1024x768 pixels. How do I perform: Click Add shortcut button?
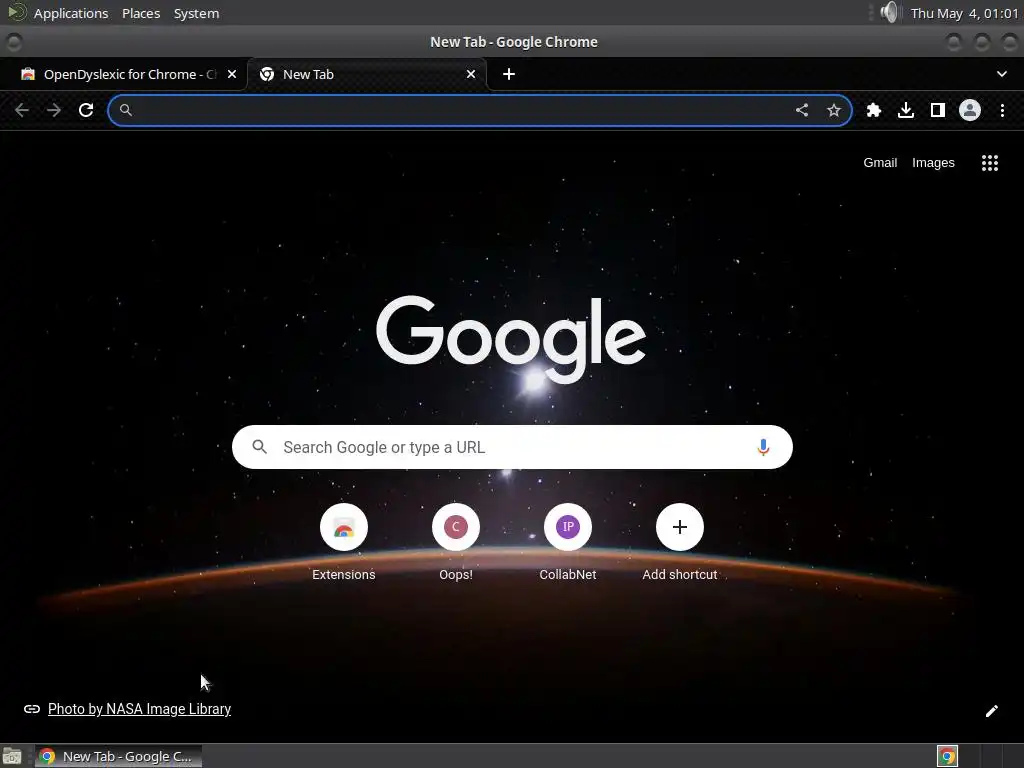[679, 541]
